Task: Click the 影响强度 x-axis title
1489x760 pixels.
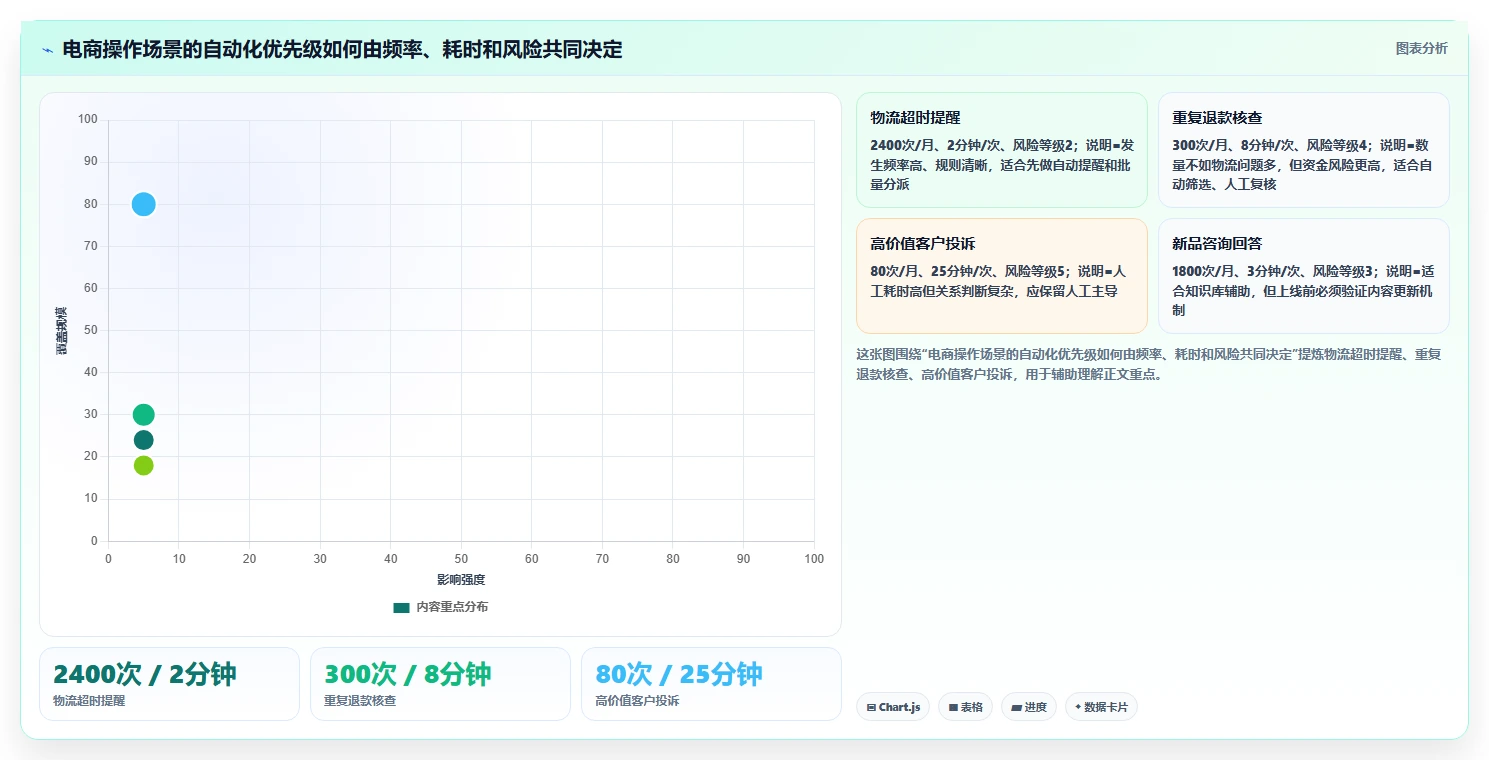Action: pos(461,580)
